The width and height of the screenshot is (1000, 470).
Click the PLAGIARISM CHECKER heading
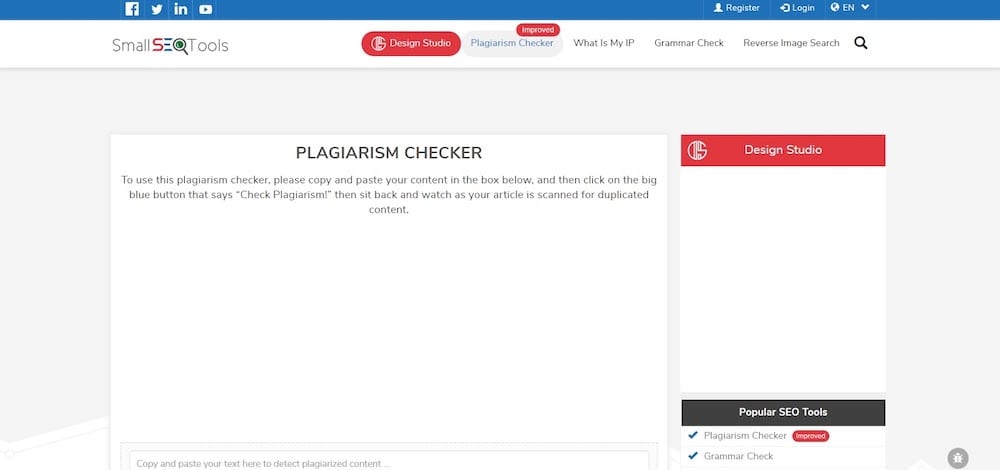tap(389, 153)
